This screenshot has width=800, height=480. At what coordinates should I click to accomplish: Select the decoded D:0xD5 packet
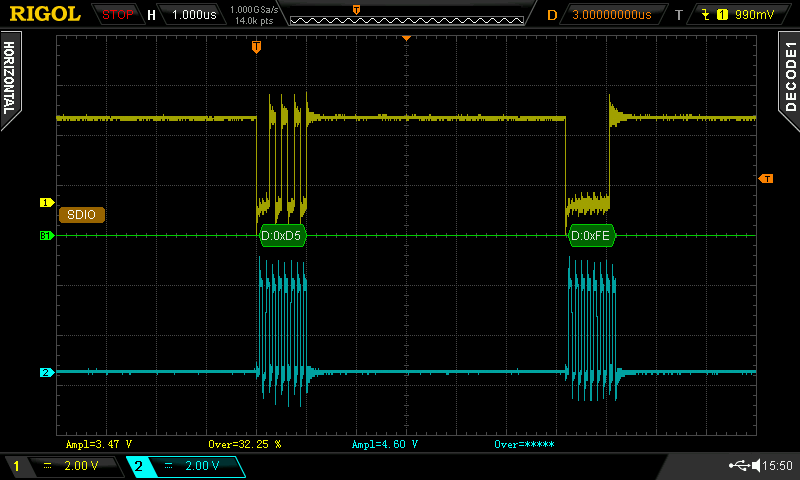pos(282,236)
